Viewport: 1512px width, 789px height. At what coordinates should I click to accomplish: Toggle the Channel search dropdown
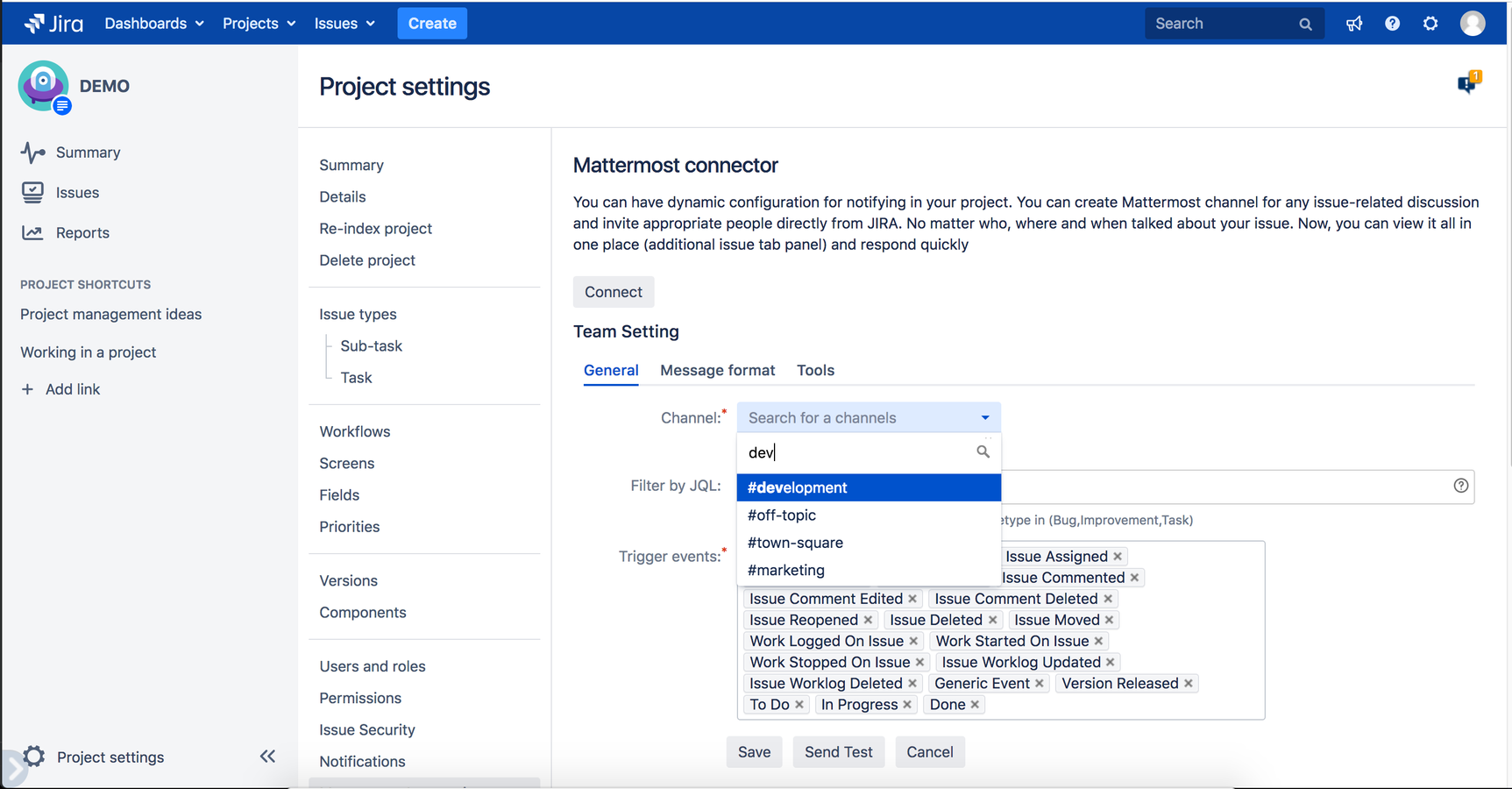pos(869,417)
